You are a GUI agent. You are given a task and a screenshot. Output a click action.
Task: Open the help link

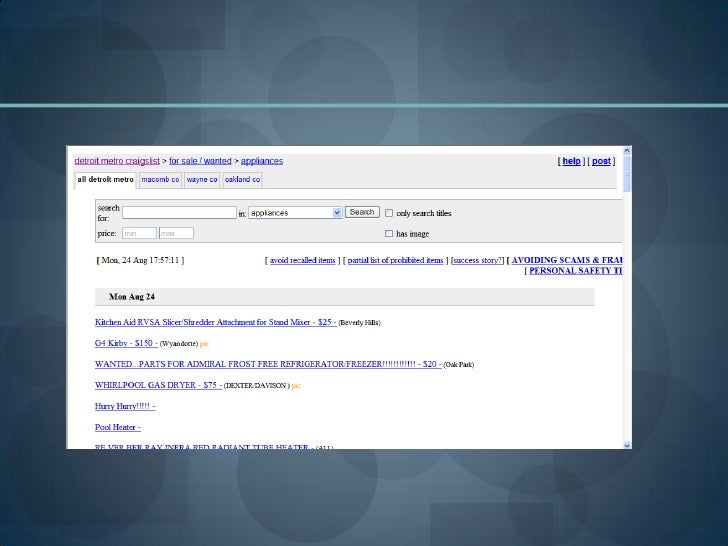click(x=572, y=161)
